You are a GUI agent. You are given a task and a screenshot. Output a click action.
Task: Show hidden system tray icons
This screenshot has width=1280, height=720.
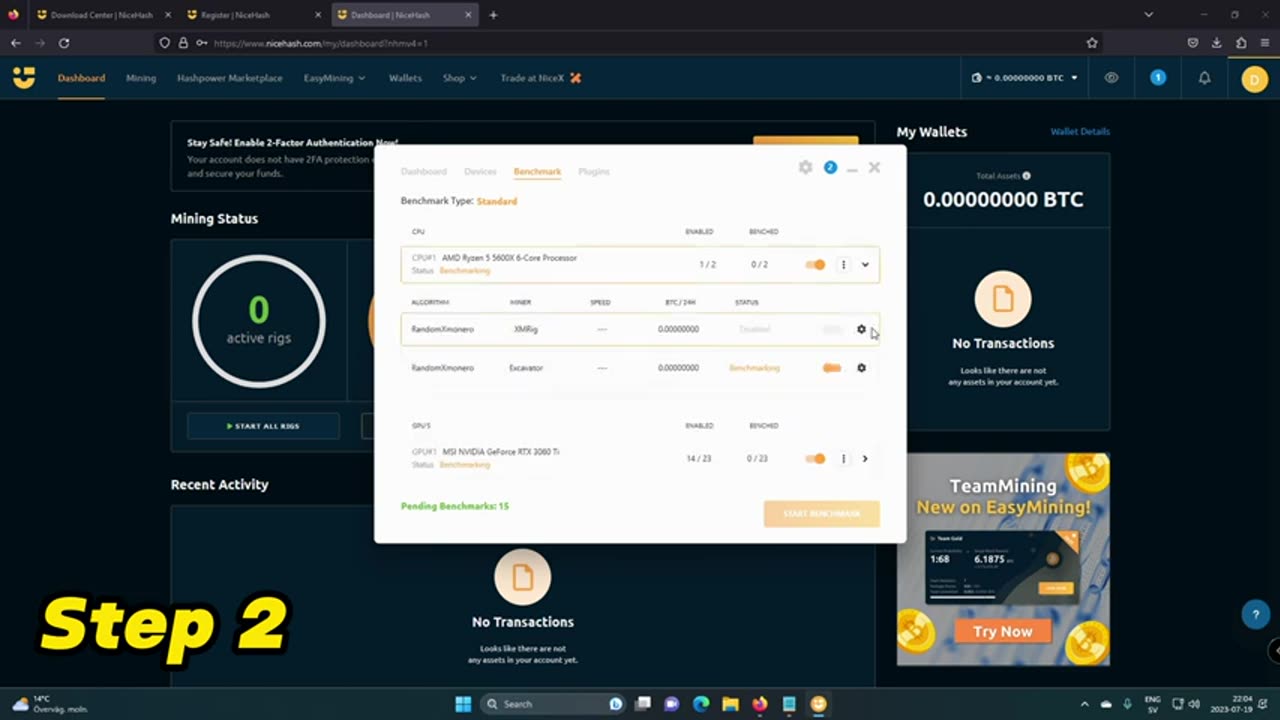click(x=1084, y=704)
